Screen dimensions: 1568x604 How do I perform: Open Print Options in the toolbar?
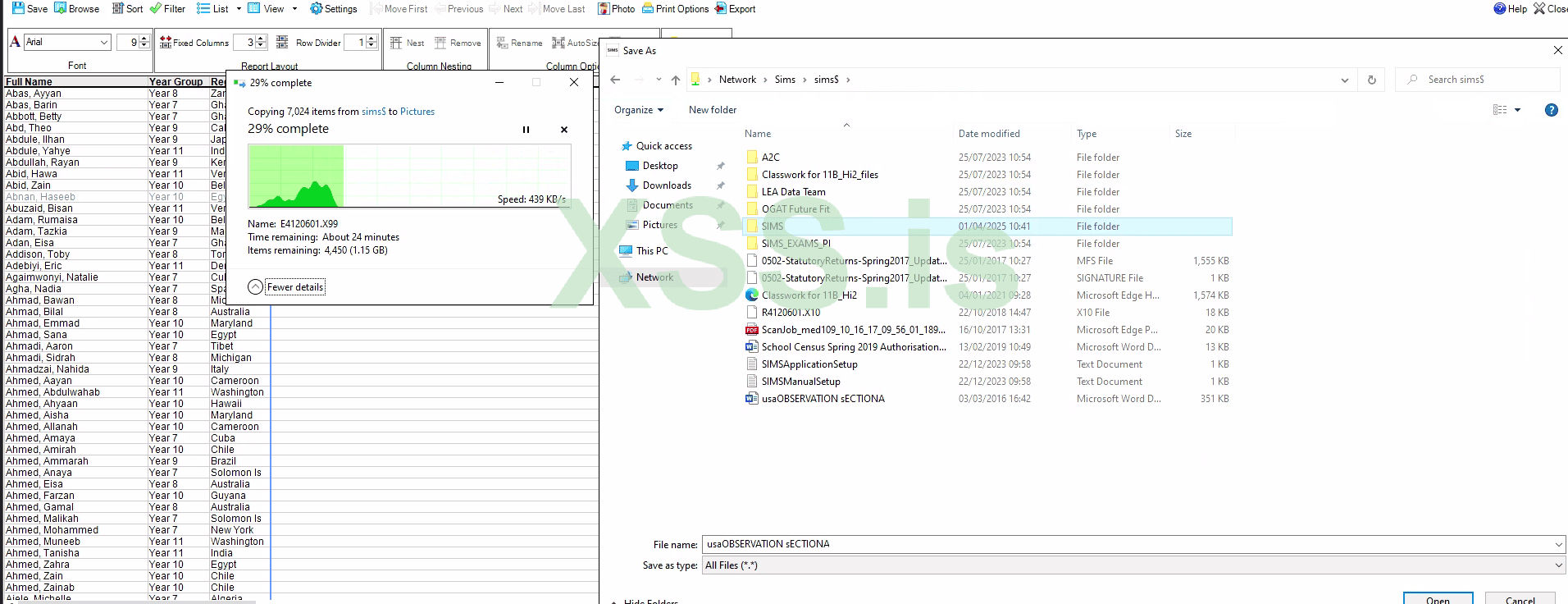pyautogui.click(x=676, y=9)
